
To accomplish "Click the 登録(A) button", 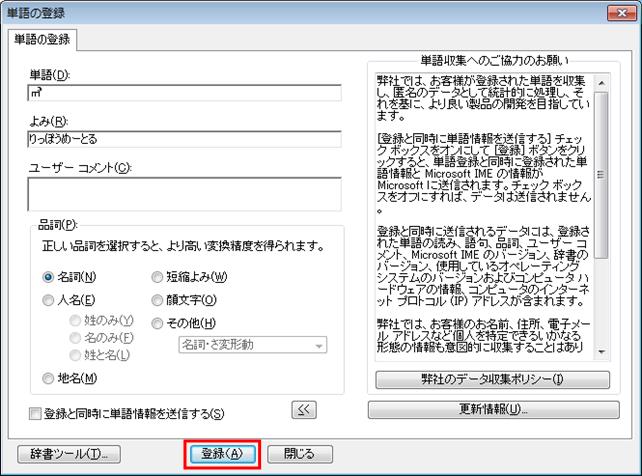I will tap(222, 454).
